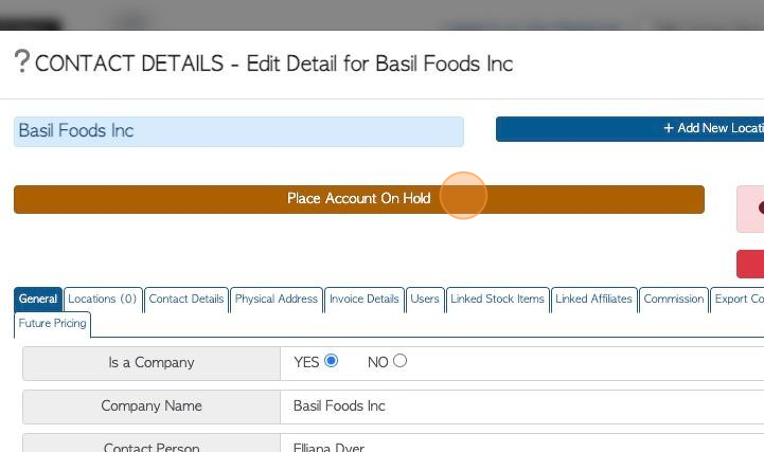Image resolution: width=764 pixels, height=452 pixels.
Task: Open the Linked Stock Items tab
Action: pos(497,299)
